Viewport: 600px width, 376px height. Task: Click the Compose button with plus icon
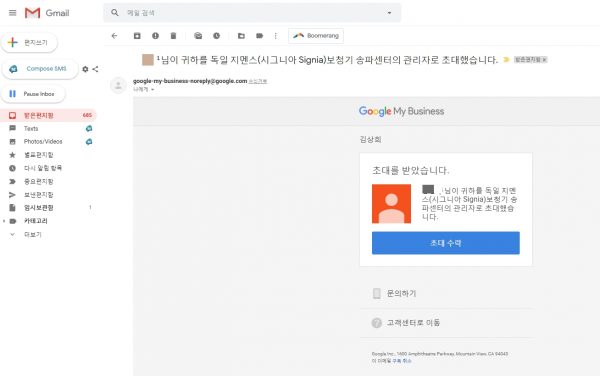(x=29, y=42)
